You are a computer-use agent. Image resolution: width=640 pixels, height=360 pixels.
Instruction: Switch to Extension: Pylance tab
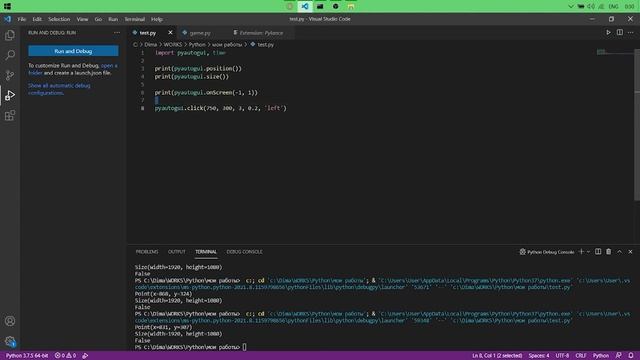tap(261, 33)
